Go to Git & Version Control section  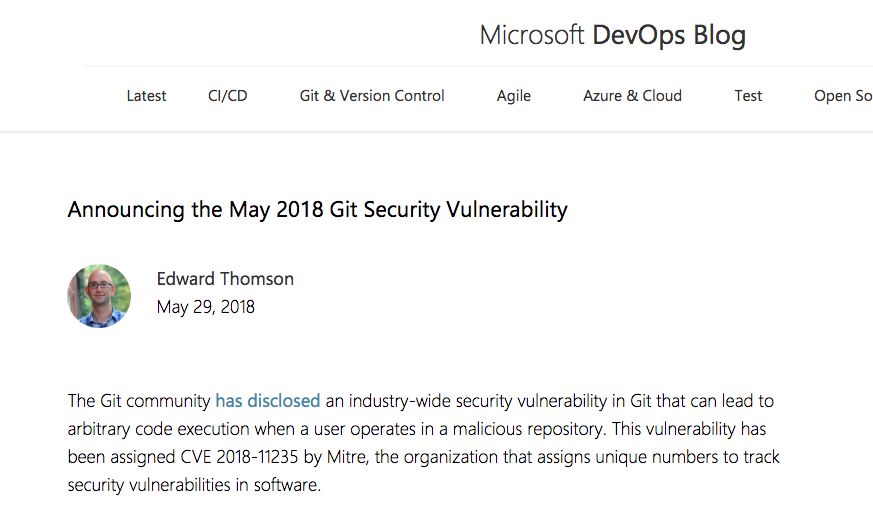(x=372, y=96)
